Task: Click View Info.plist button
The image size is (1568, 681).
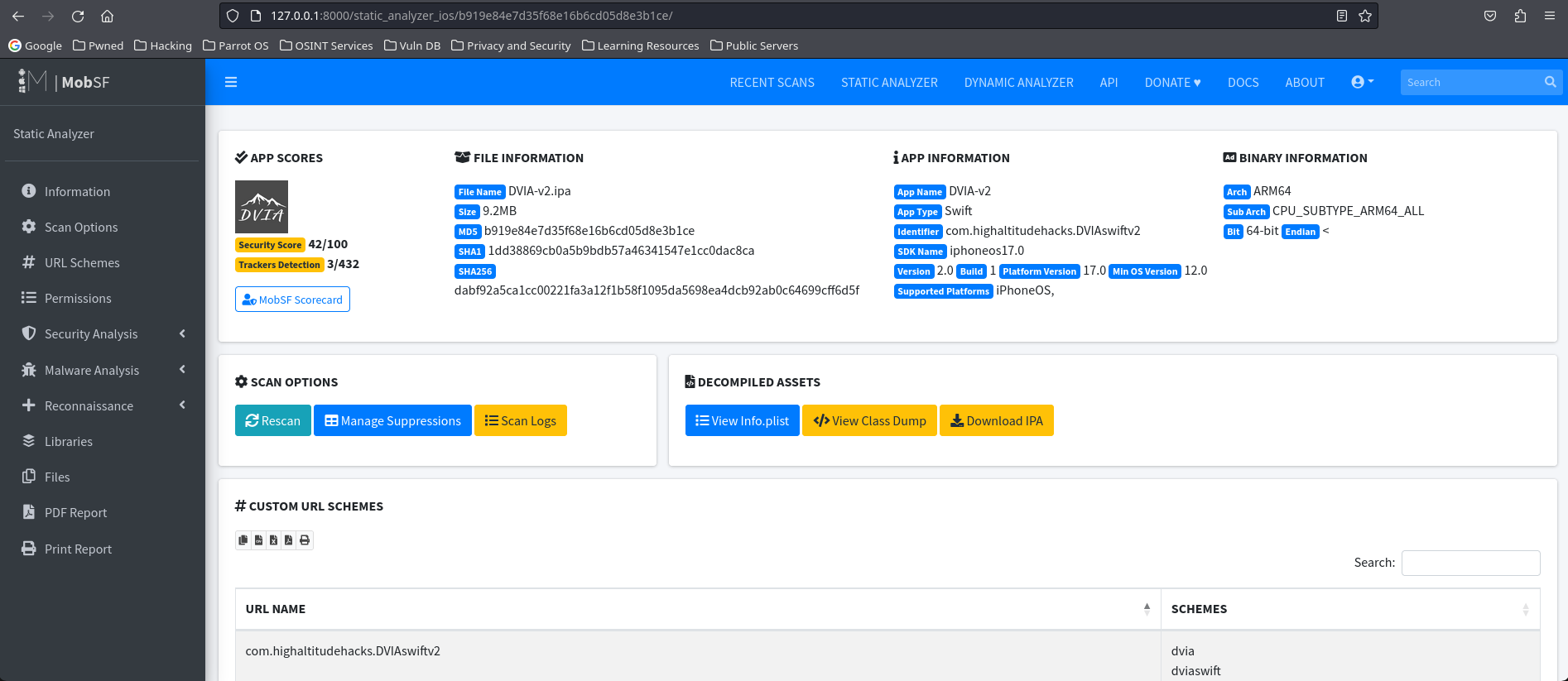Action: click(x=743, y=420)
